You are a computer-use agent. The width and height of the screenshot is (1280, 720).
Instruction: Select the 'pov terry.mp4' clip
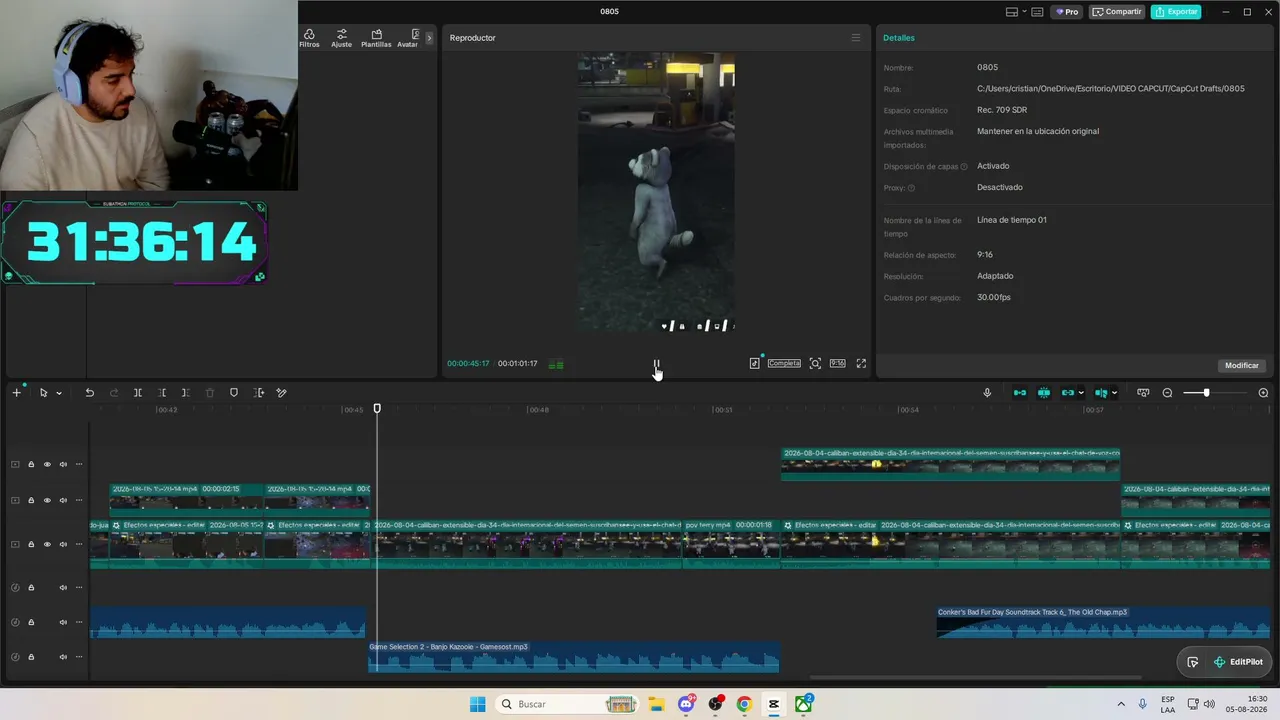731,543
